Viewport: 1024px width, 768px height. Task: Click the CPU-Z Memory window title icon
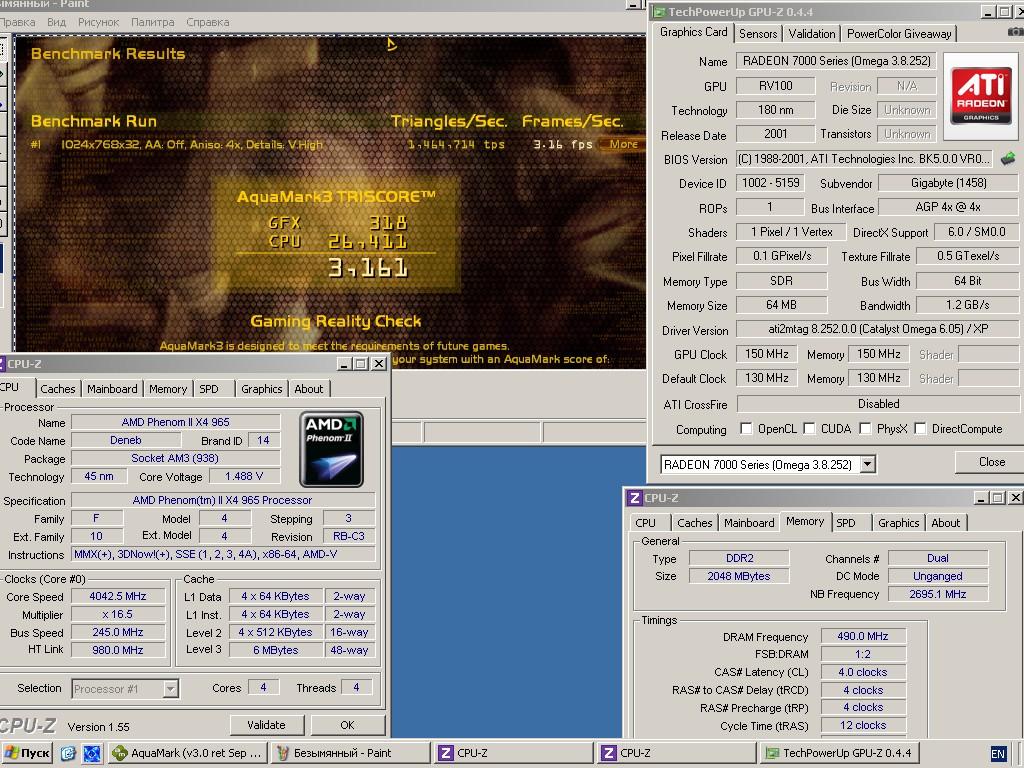(634, 498)
